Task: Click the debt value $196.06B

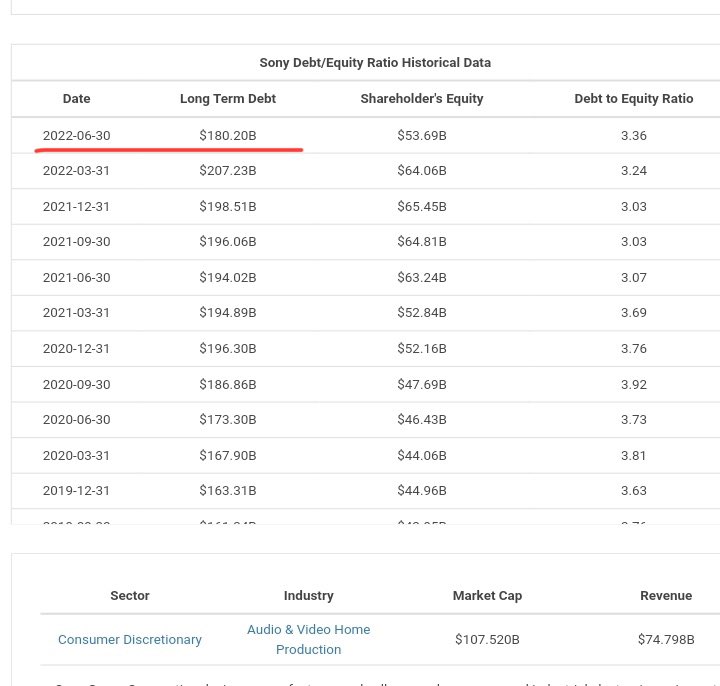Action: coord(228,242)
